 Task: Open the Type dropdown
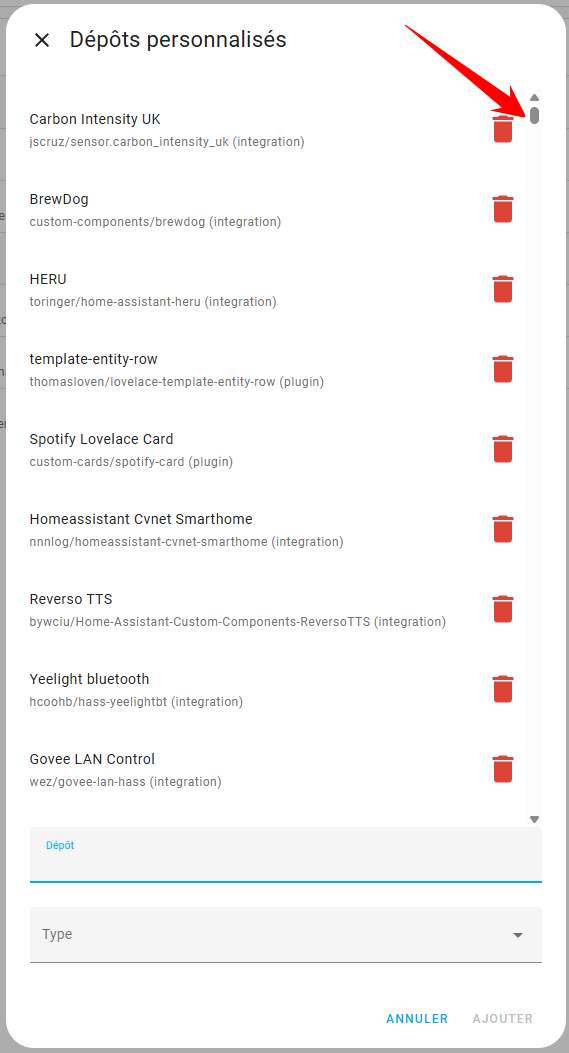[x=286, y=934]
